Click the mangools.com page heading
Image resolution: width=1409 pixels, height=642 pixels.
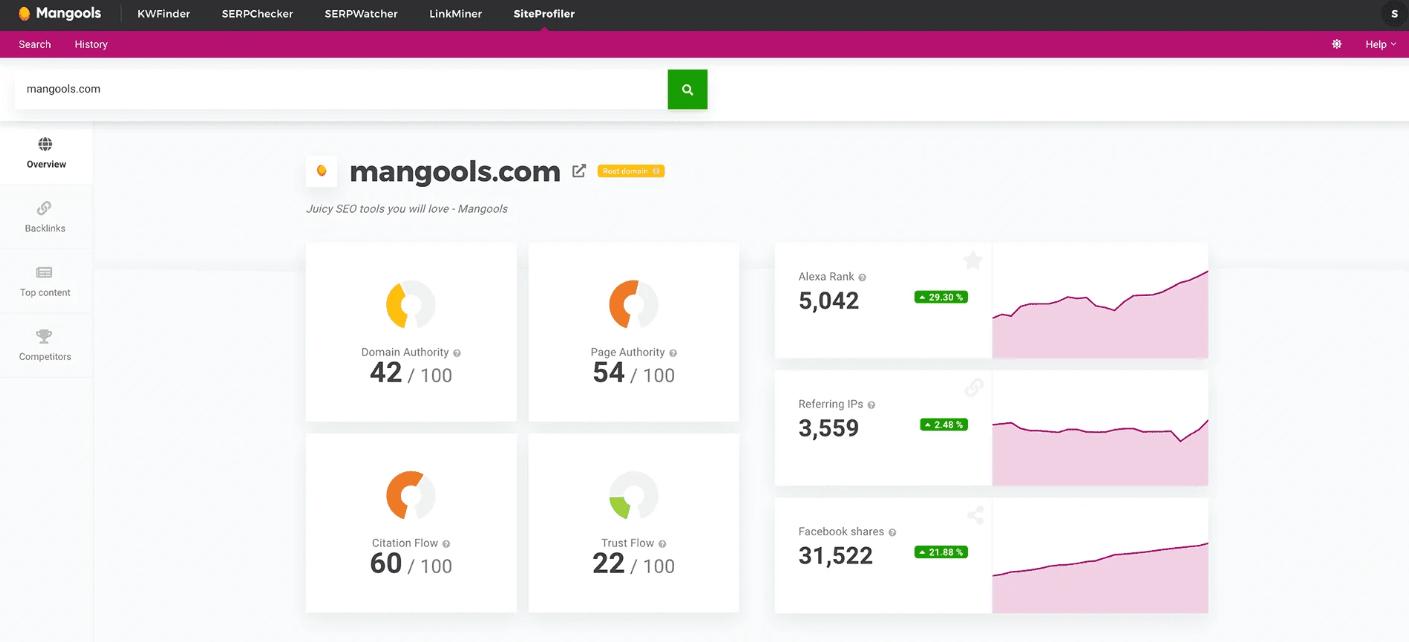(x=455, y=171)
